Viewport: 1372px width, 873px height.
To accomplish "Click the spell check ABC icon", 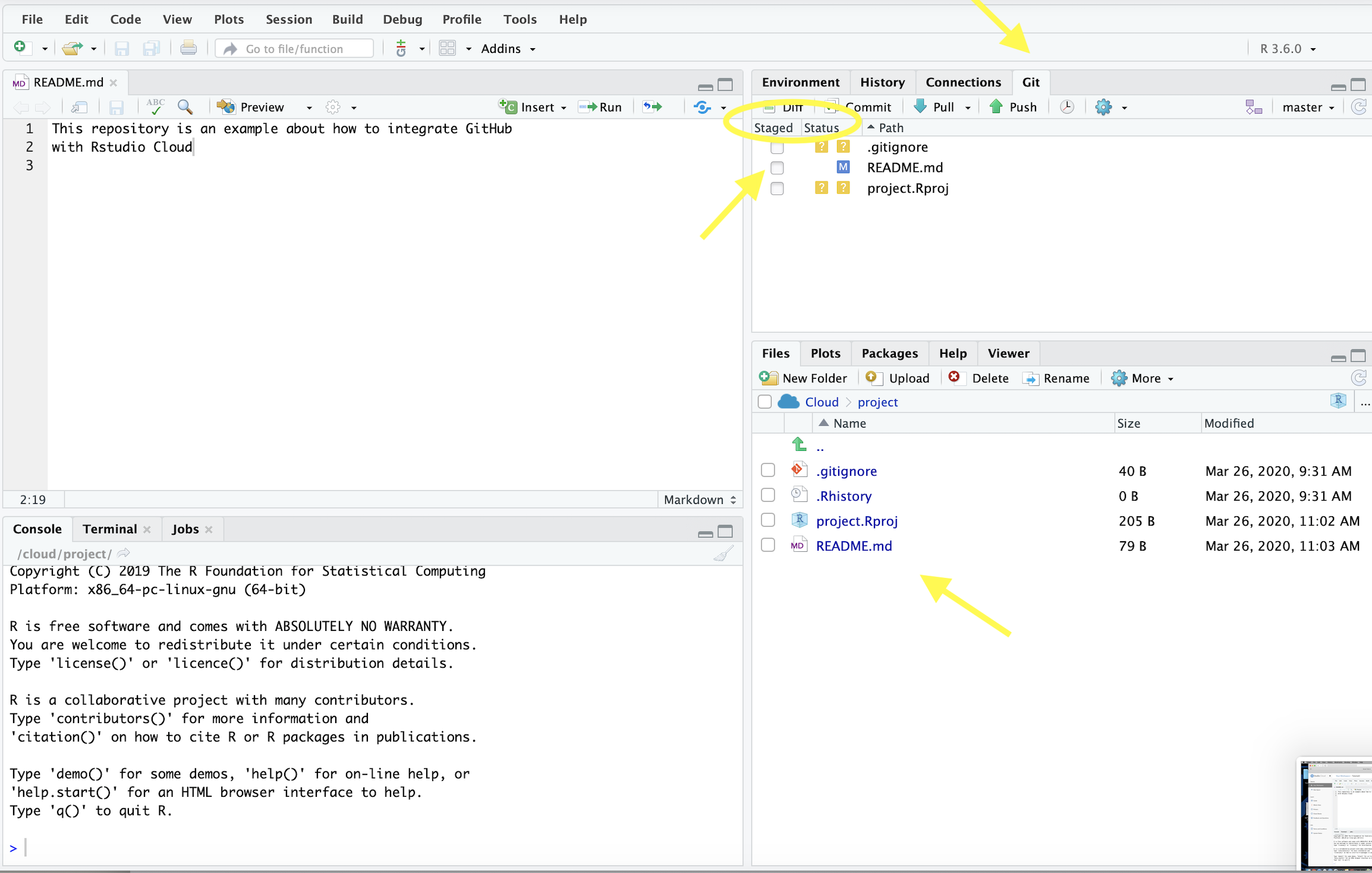I will tap(155, 107).
